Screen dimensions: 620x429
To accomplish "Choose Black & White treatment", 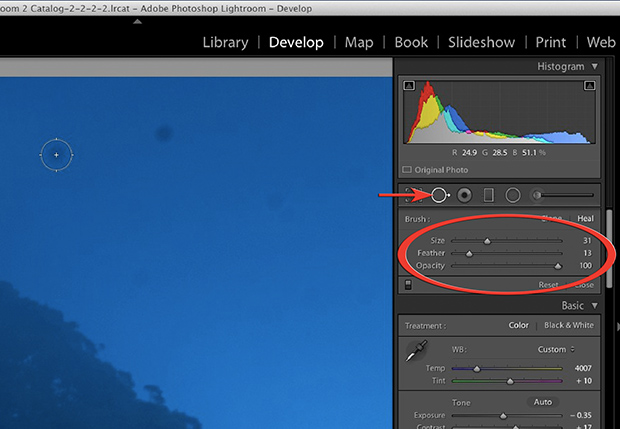I will [569, 325].
